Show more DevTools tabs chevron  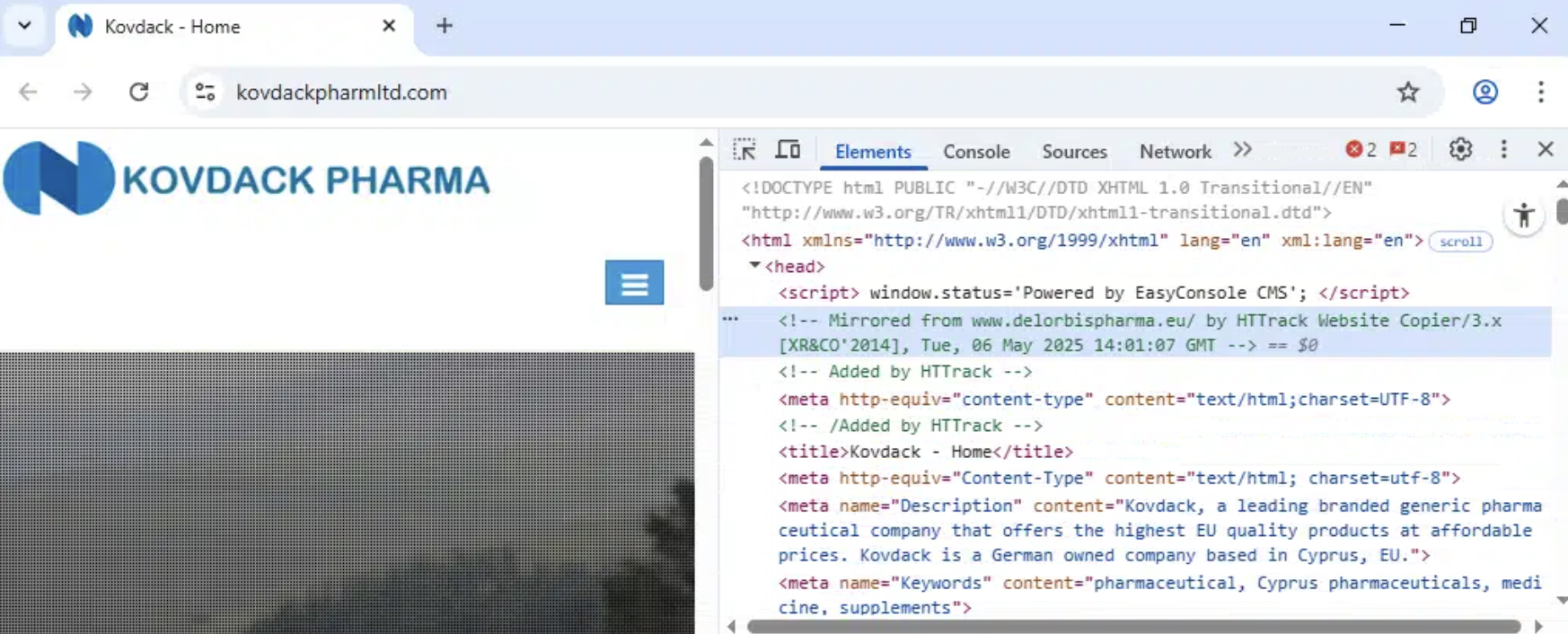[x=1243, y=150]
